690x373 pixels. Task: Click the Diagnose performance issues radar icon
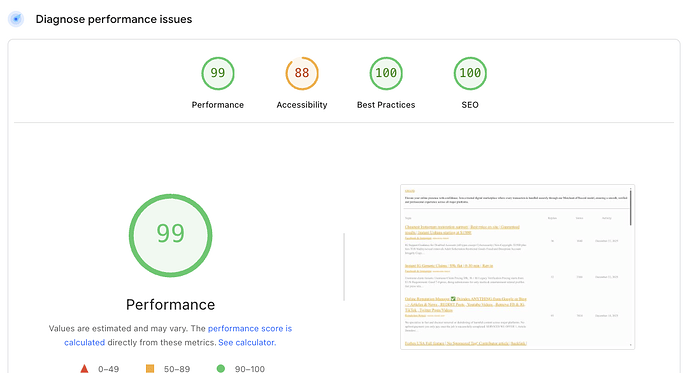coord(16,19)
